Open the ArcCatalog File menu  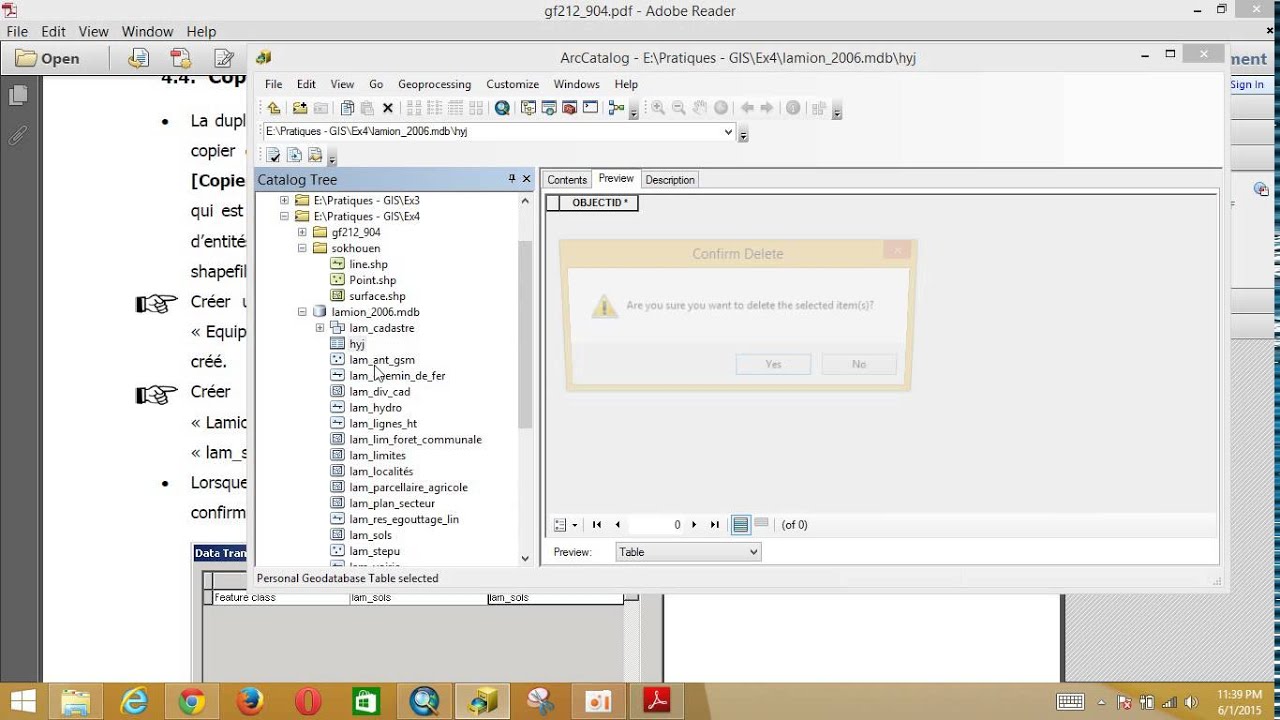coord(273,84)
